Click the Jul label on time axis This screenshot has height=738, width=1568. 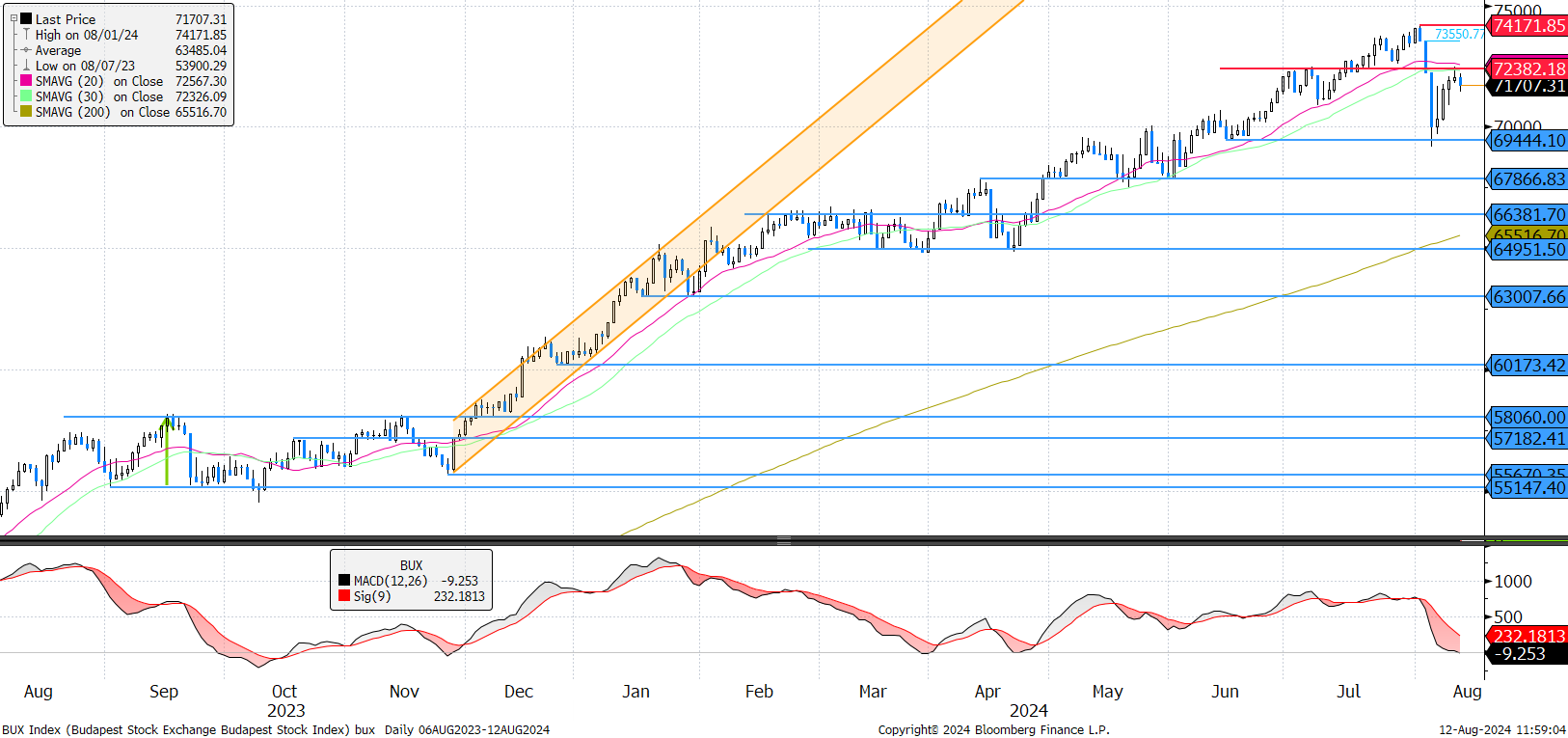[x=1348, y=692]
